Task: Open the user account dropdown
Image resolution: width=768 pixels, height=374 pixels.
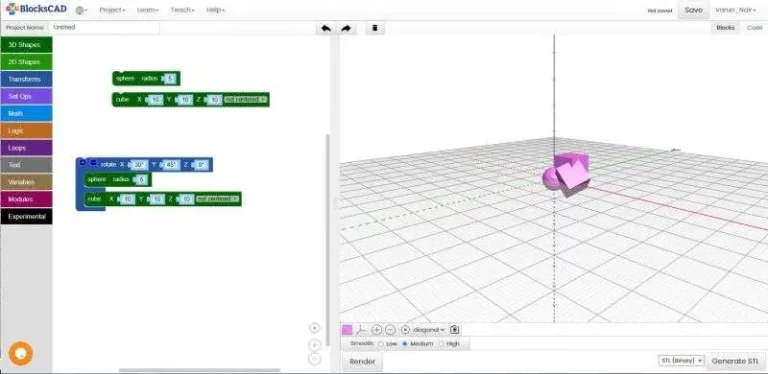Action: (x=735, y=10)
